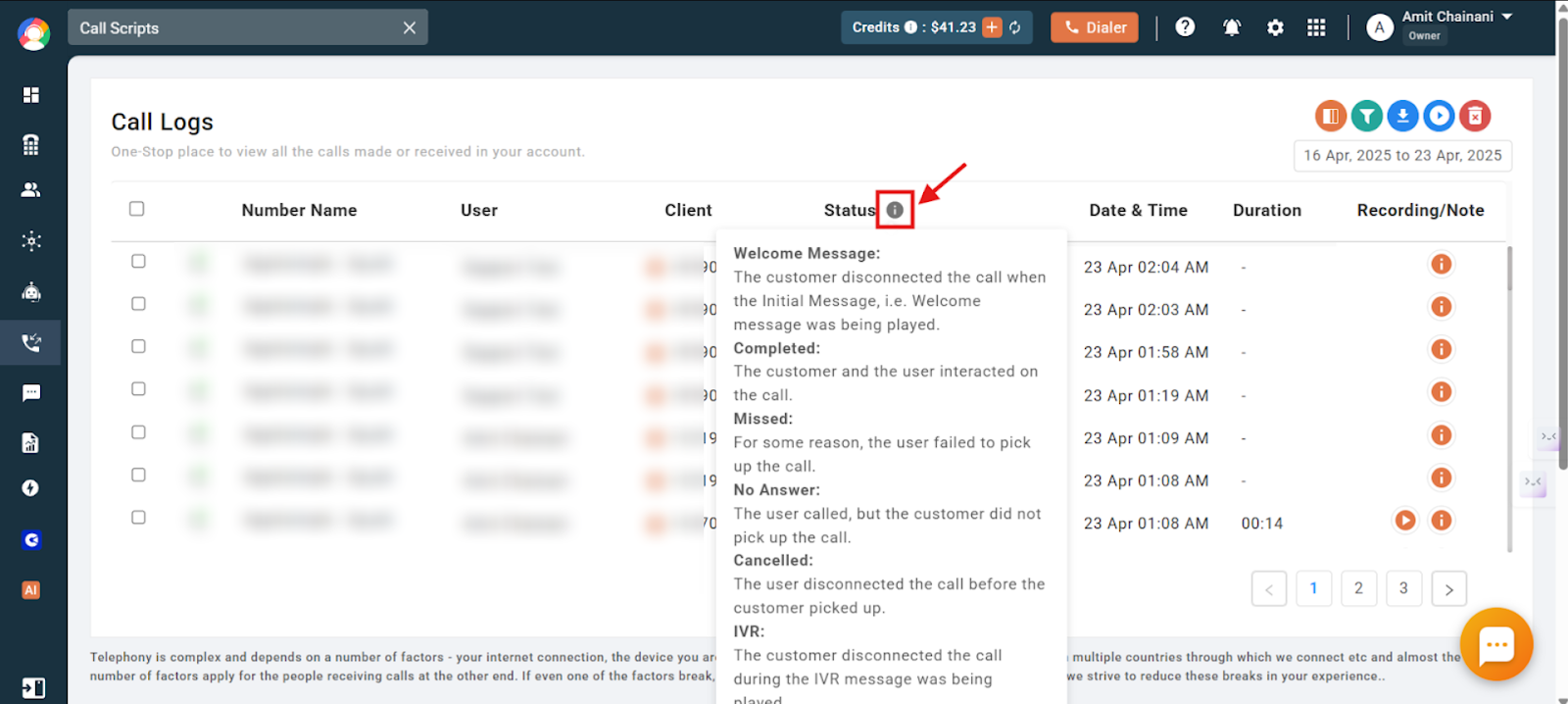Click the Client column header

(688, 211)
